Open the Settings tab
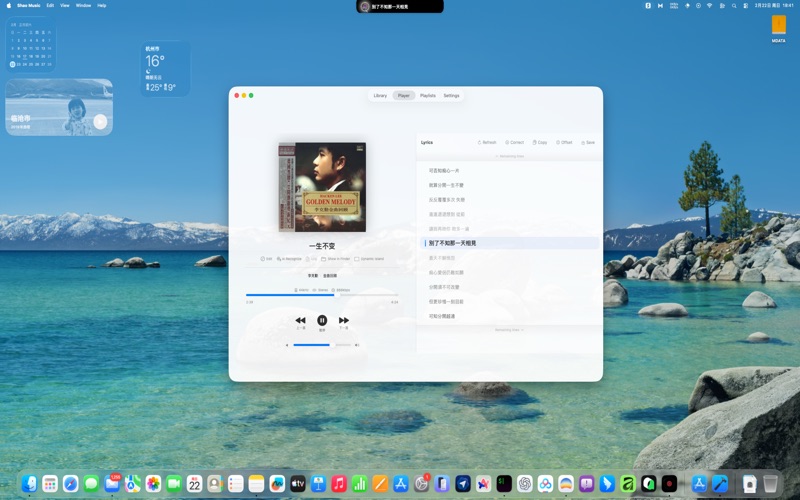Image resolution: width=800 pixels, height=500 pixels. tap(452, 96)
